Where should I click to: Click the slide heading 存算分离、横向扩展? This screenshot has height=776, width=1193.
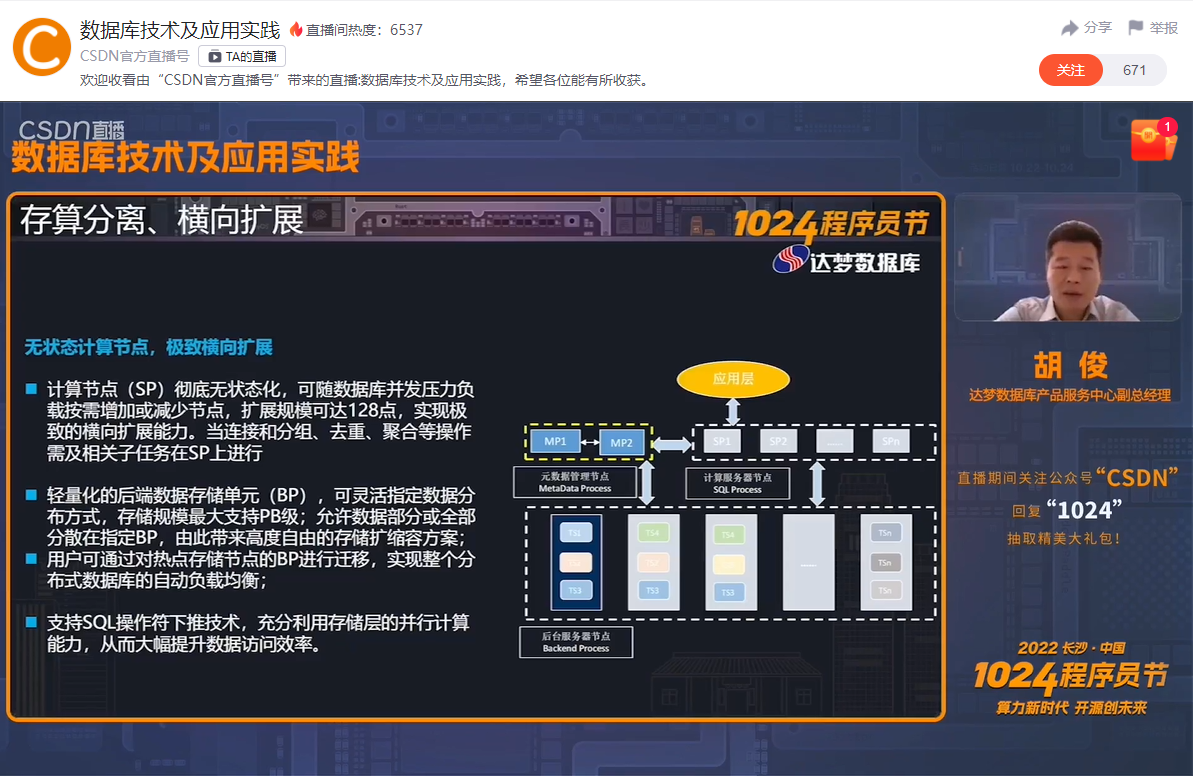pos(161,220)
